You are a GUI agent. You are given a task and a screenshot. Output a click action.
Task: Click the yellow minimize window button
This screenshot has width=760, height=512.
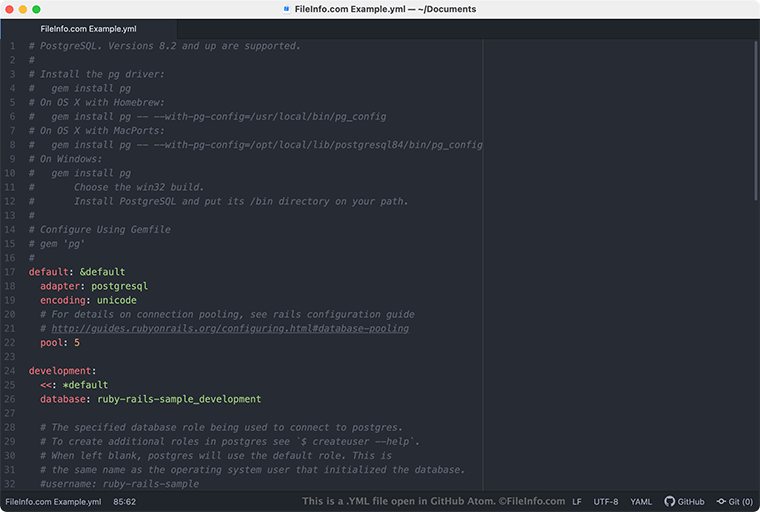coord(23,9)
